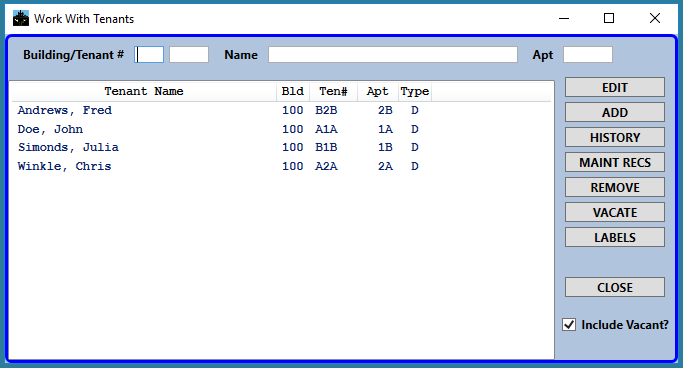View MAINT RECS for tenant
Screen dimensions: 683x368
point(615,162)
